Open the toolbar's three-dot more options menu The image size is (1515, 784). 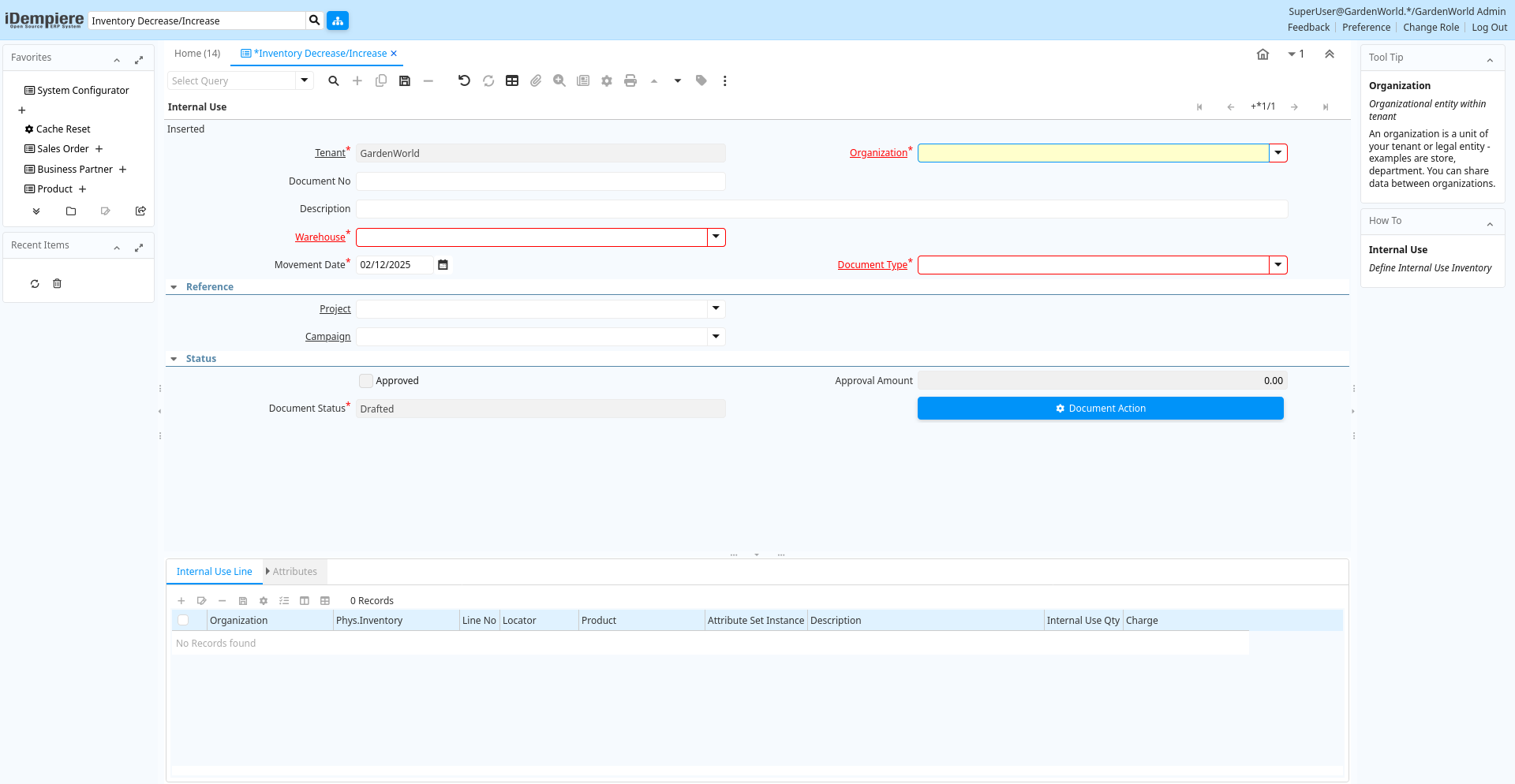point(724,81)
